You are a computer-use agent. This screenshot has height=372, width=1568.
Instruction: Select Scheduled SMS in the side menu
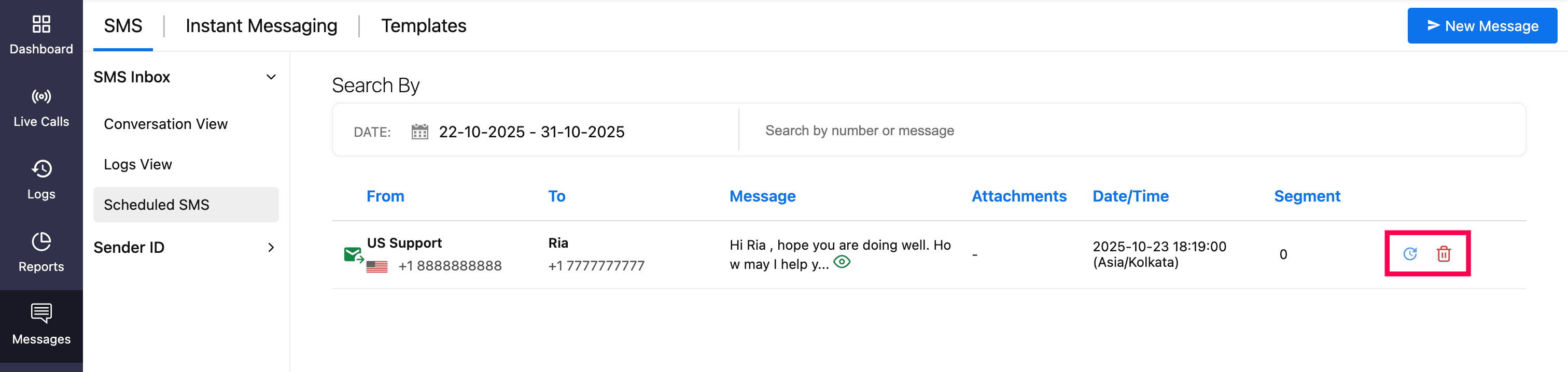pos(157,205)
